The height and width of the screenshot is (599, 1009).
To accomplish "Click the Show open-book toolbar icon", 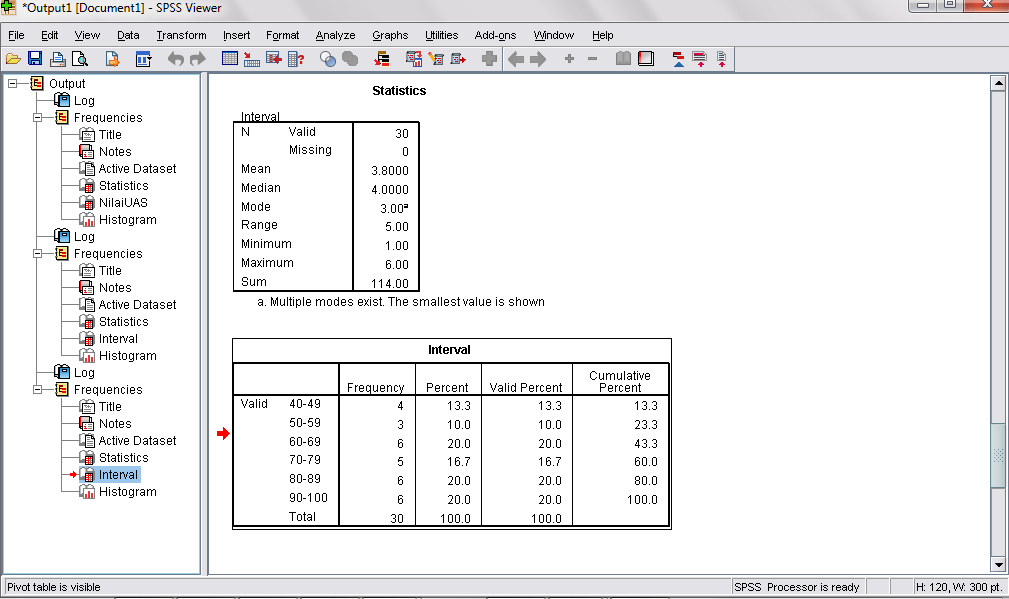I will click(623, 59).
